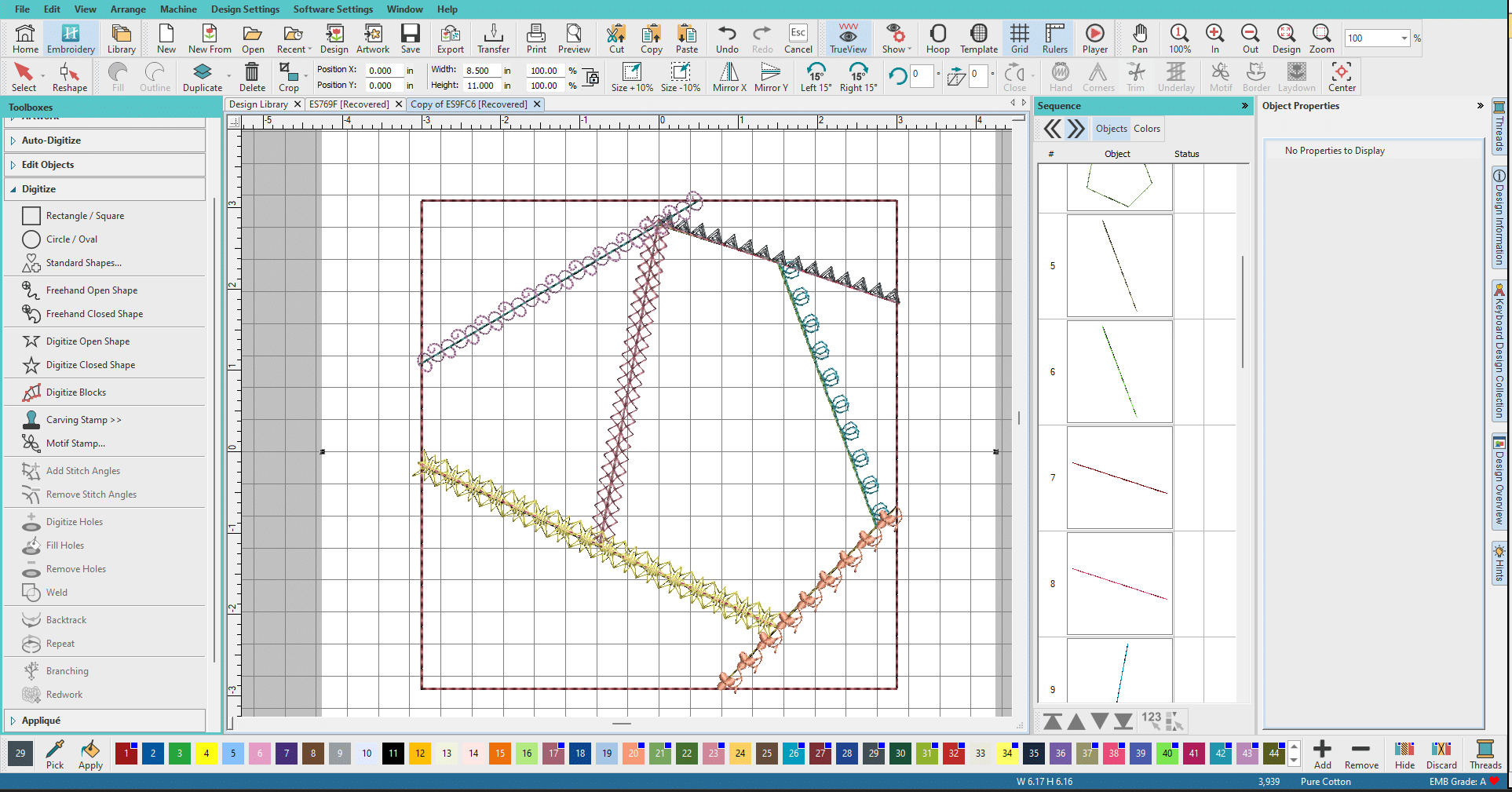Image resolution: width=1512 pixels, height=792 pixels.
Task: Choose the Circle / Oval tool
Action: (x=71, y=239)
